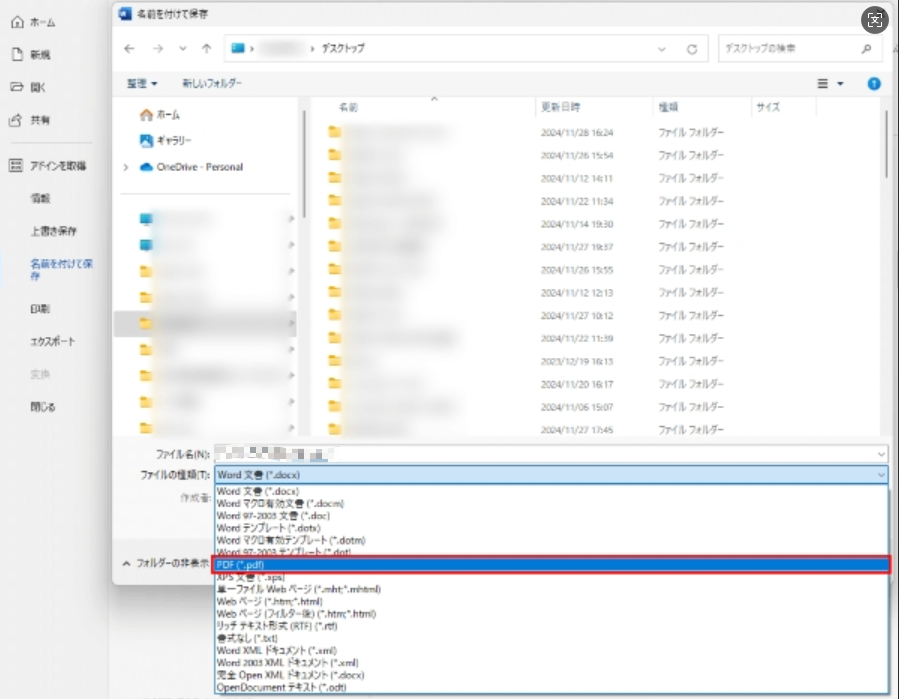Open the 整理 dropdown menu

point(143,84)
